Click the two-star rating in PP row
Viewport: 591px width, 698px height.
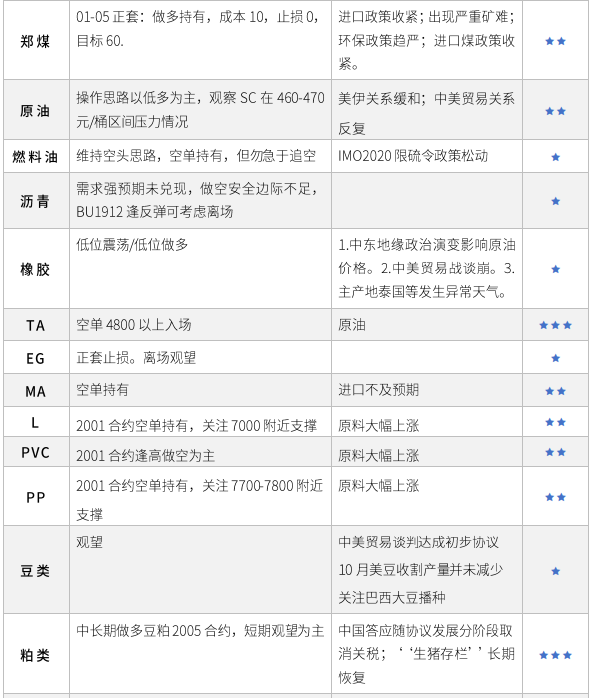coord(555,497)
